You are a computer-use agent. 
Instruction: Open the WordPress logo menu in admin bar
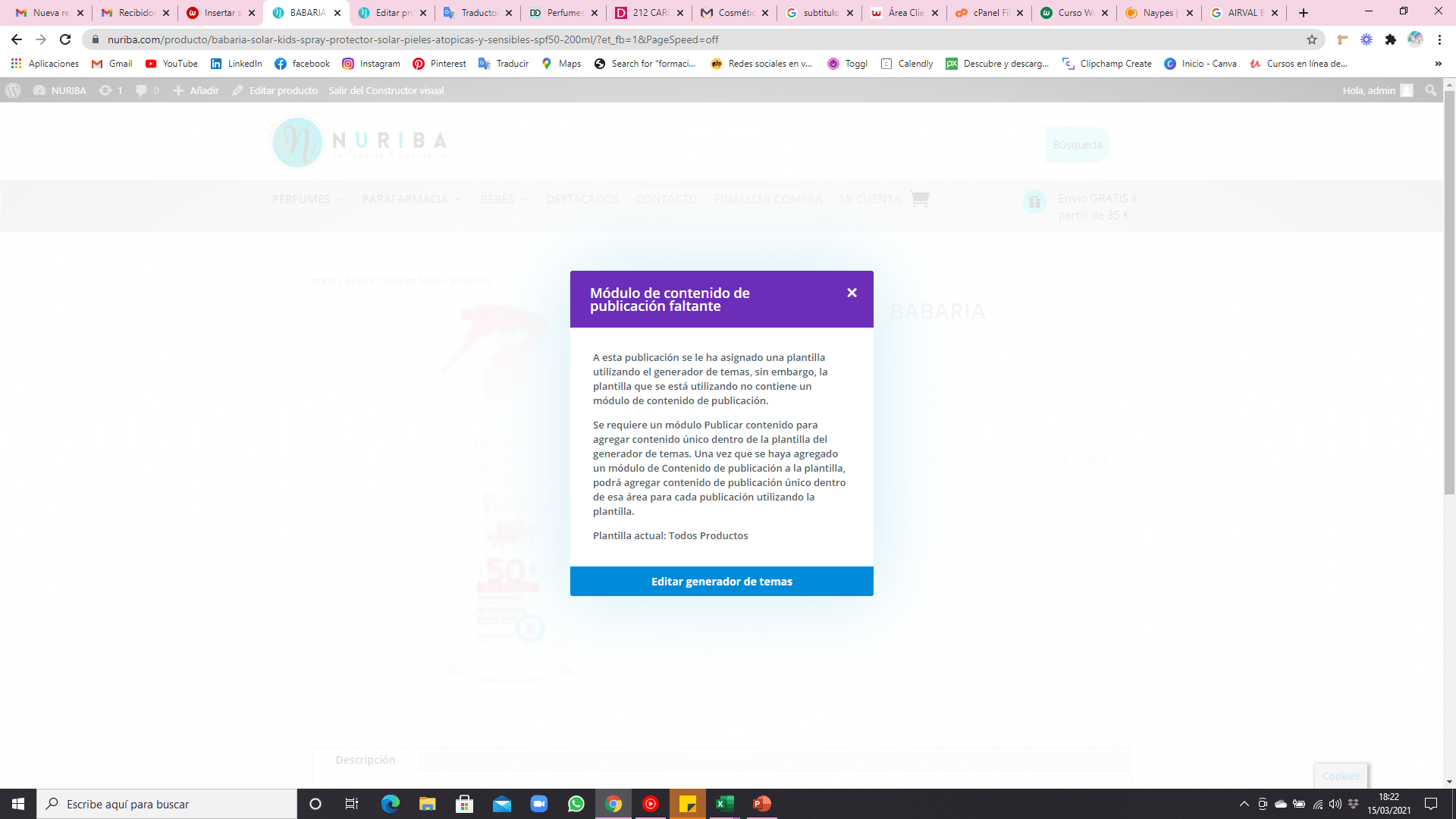pos(13,90)
